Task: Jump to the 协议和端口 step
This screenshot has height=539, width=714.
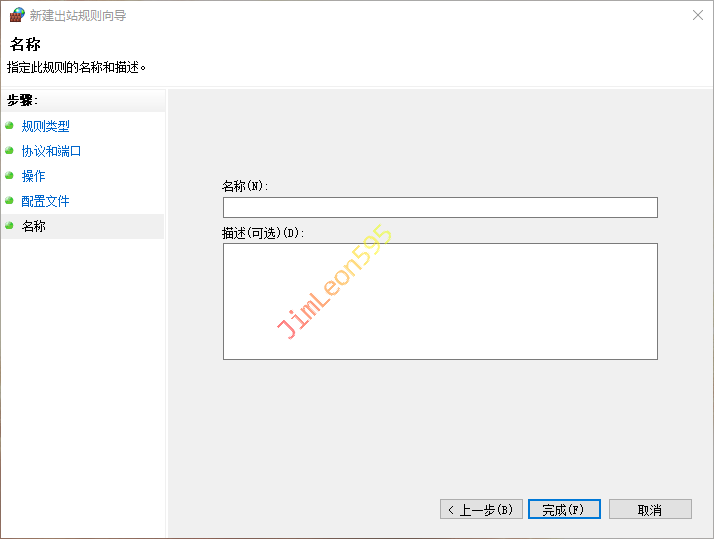Action: coord(51,151)
